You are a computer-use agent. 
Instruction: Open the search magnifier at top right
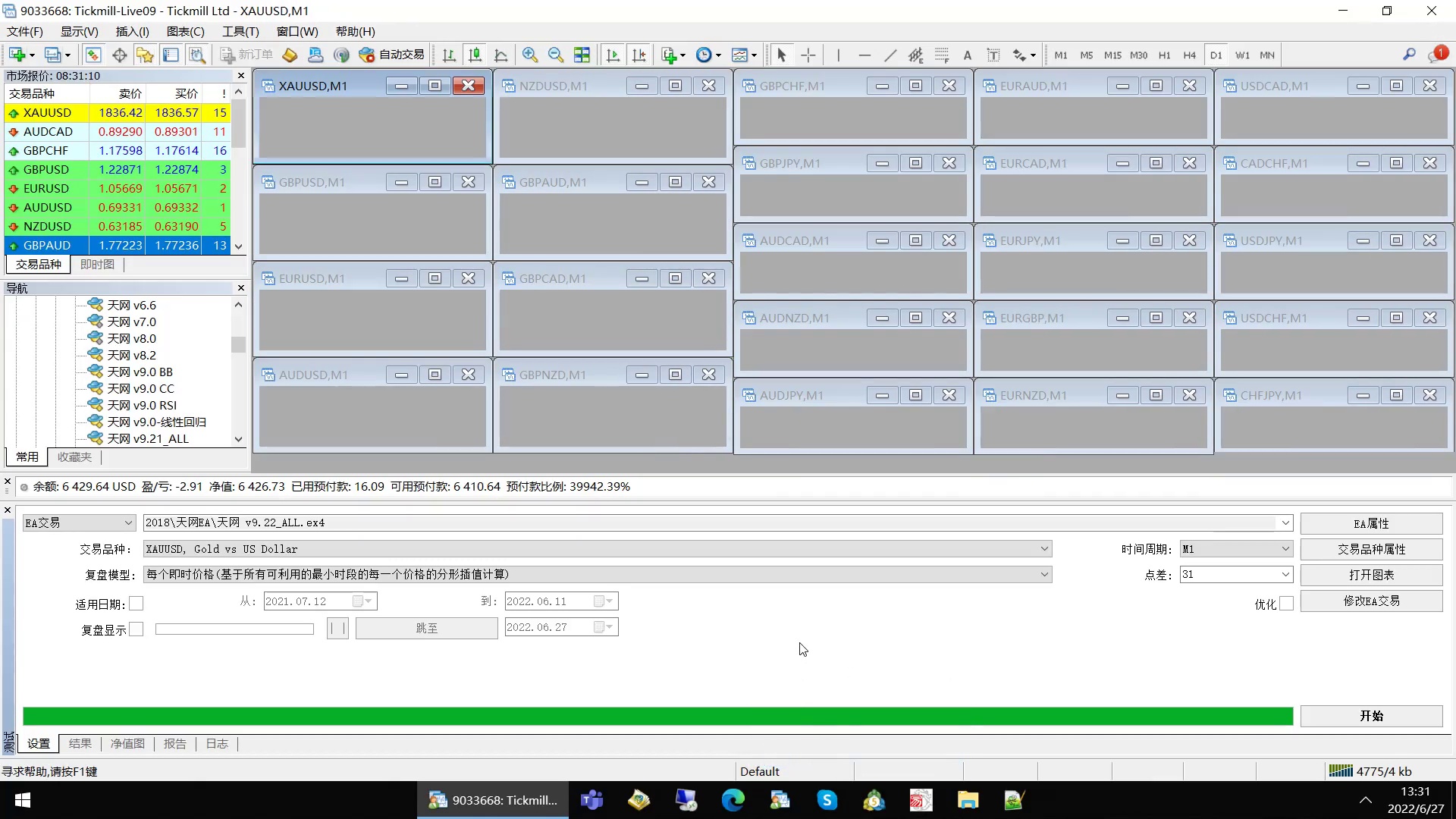coord(1409,55)
